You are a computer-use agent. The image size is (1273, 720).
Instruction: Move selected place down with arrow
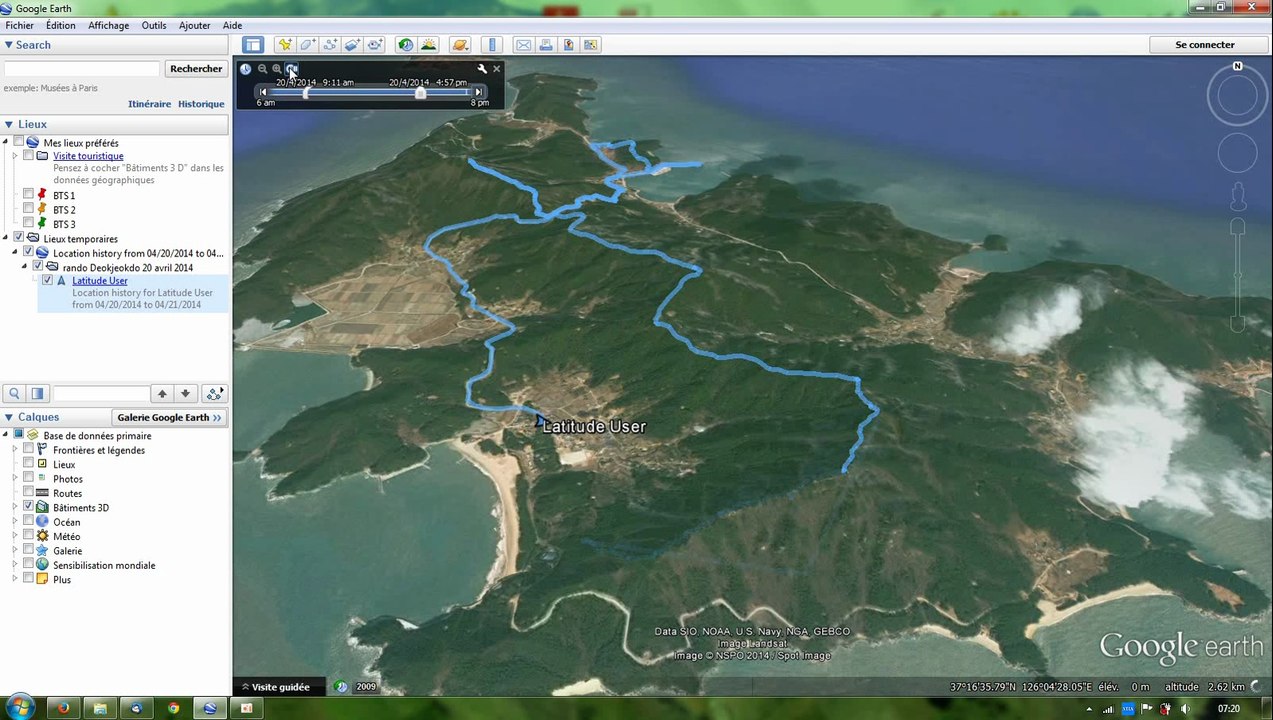point(185,394)
